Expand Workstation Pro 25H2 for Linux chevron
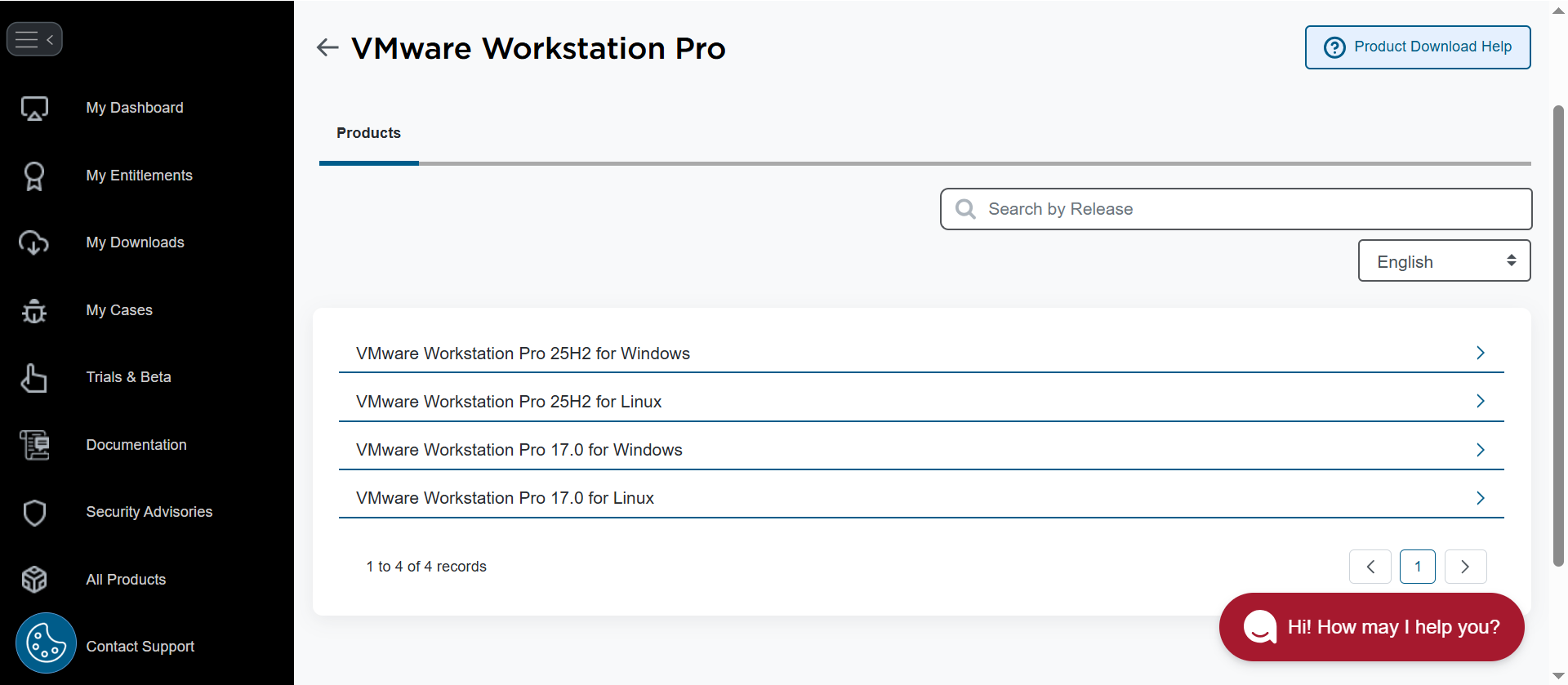The image size is (1568, 685). [x=1480, y=401]
